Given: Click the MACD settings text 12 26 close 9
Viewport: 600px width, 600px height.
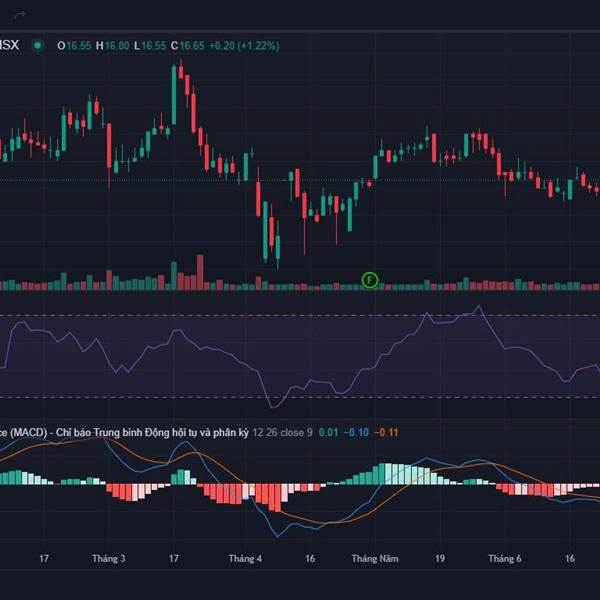Looking at the screenshot, I should [x=282, y=432].
